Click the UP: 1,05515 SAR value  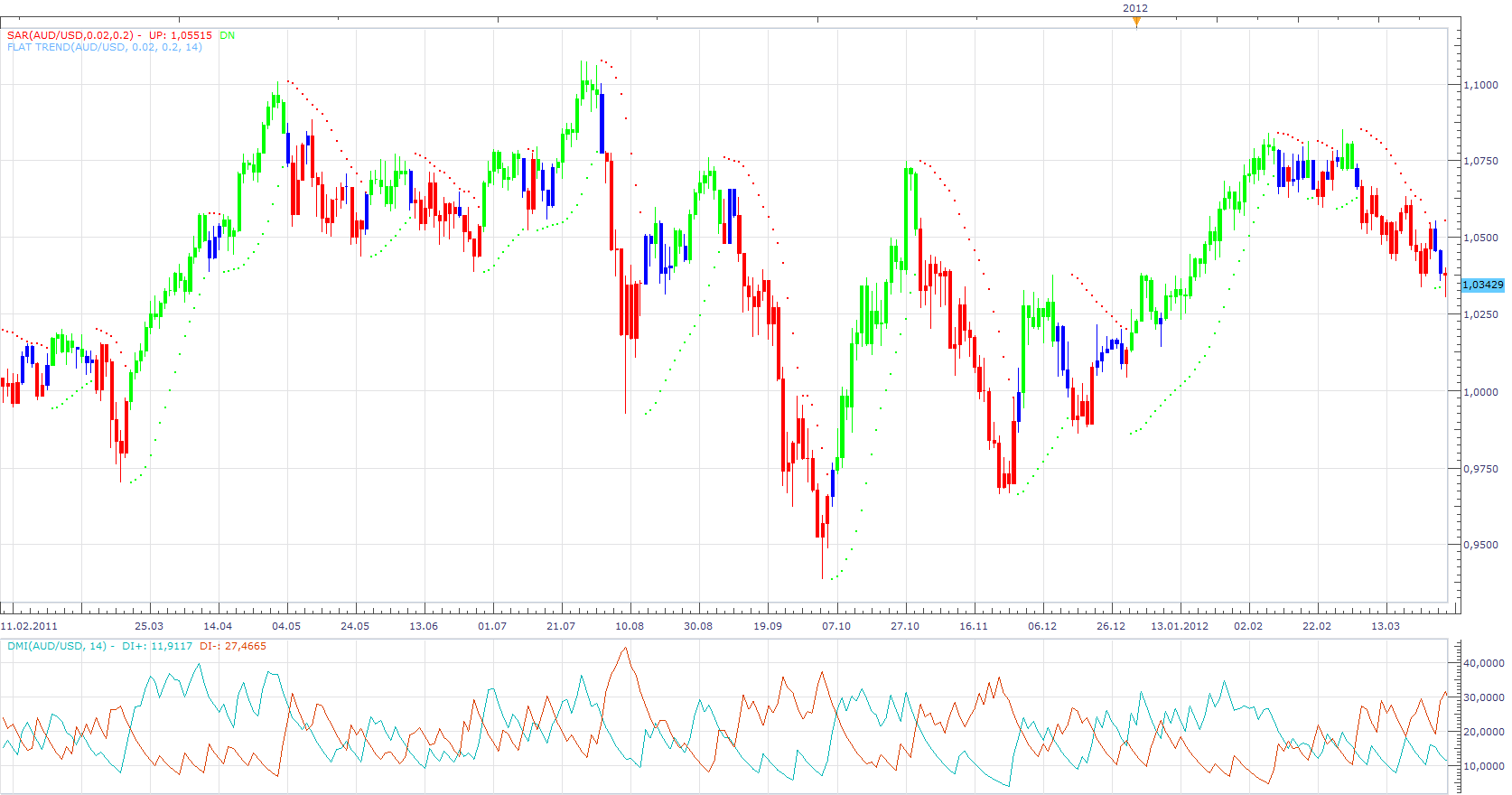tap(181, 35)
